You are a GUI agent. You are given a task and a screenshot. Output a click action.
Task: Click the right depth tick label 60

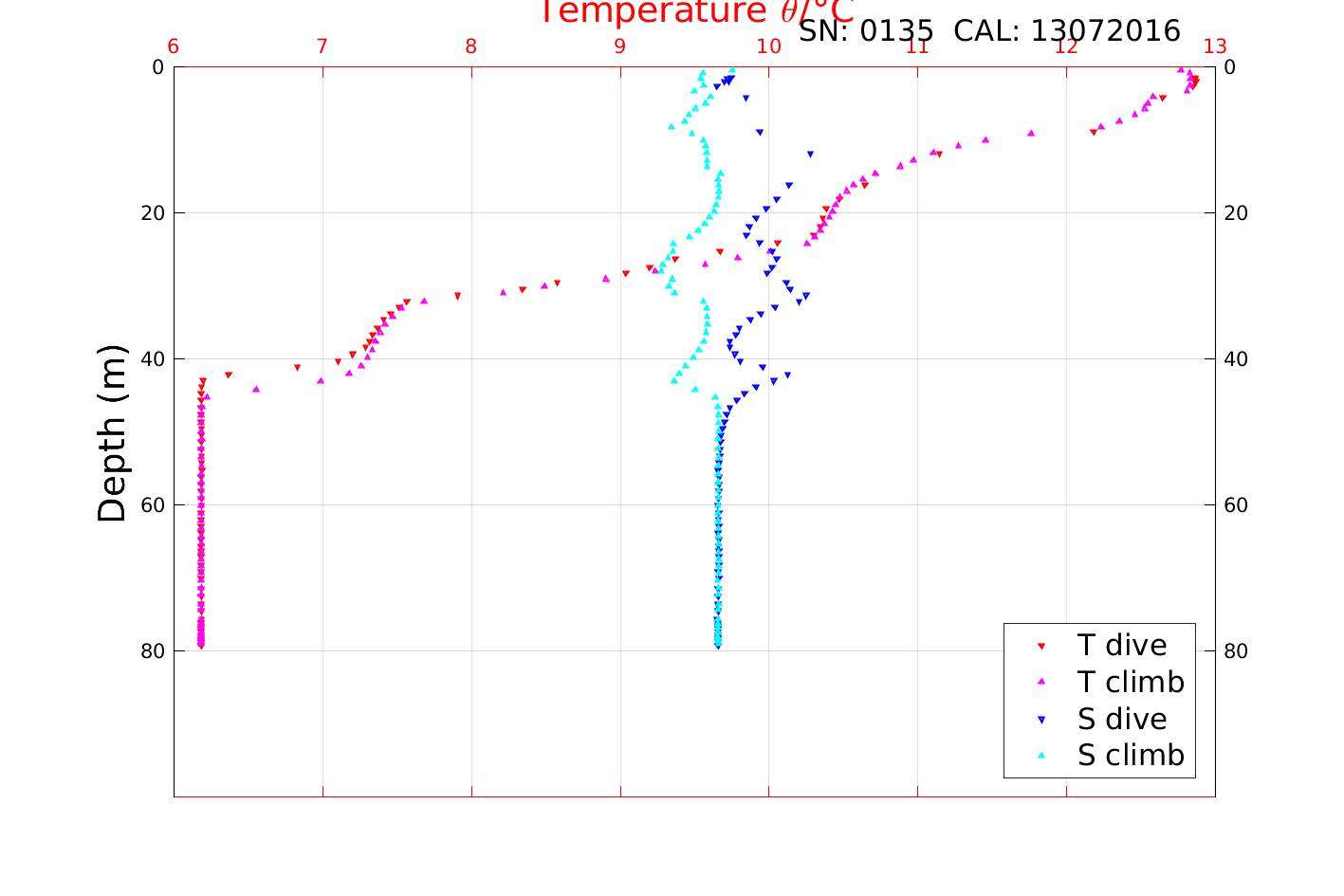click(x=1236, y=505)
